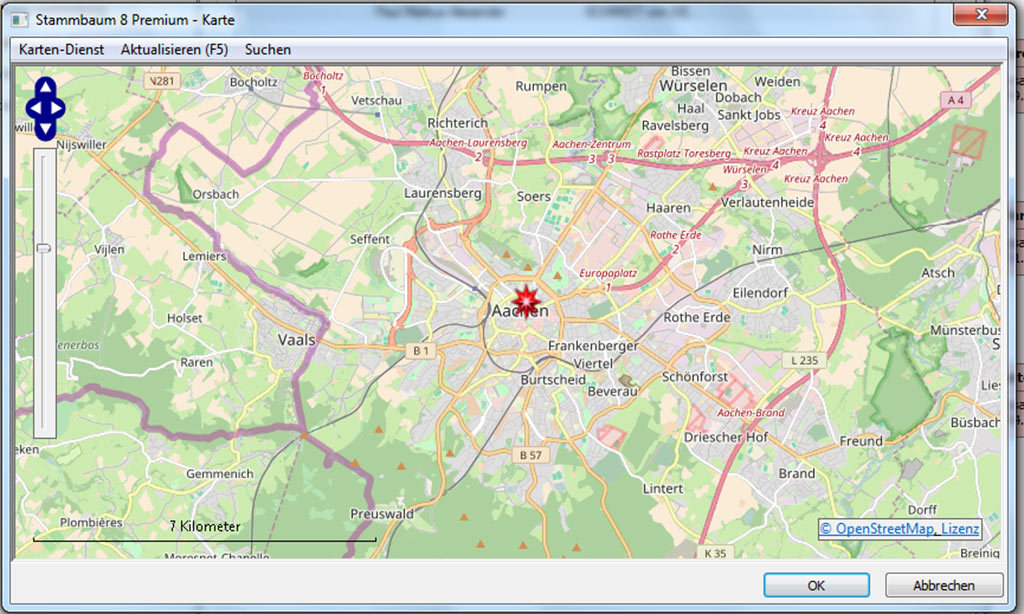Click the Vetschau label on the map
This screenshot has width=1024, height=614.
click(x=377, y=101)
